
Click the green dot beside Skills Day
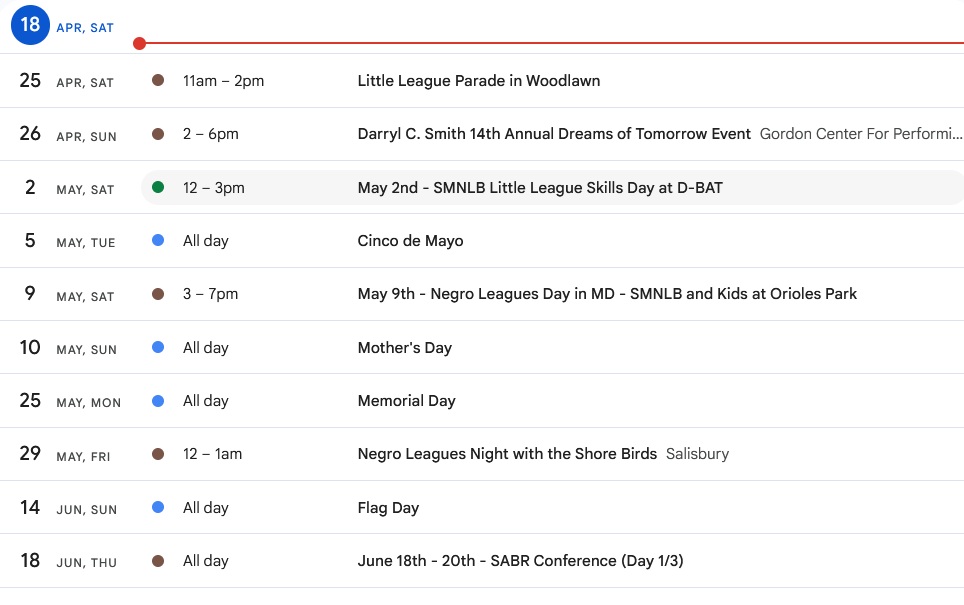pyautogui.click(x=158, y=187)
